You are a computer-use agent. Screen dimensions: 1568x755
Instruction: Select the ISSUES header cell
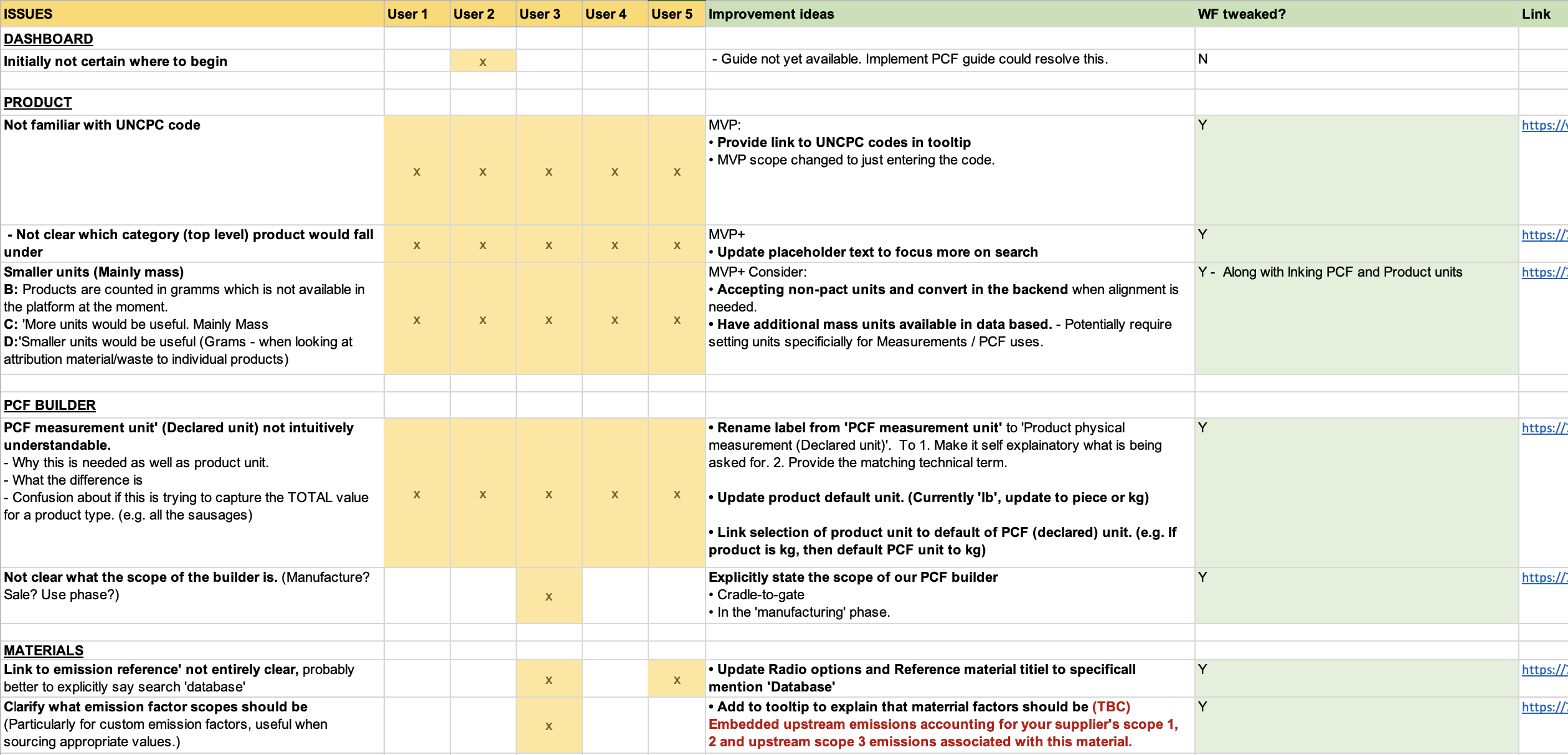pyautogui.click(x=192, y=14)
